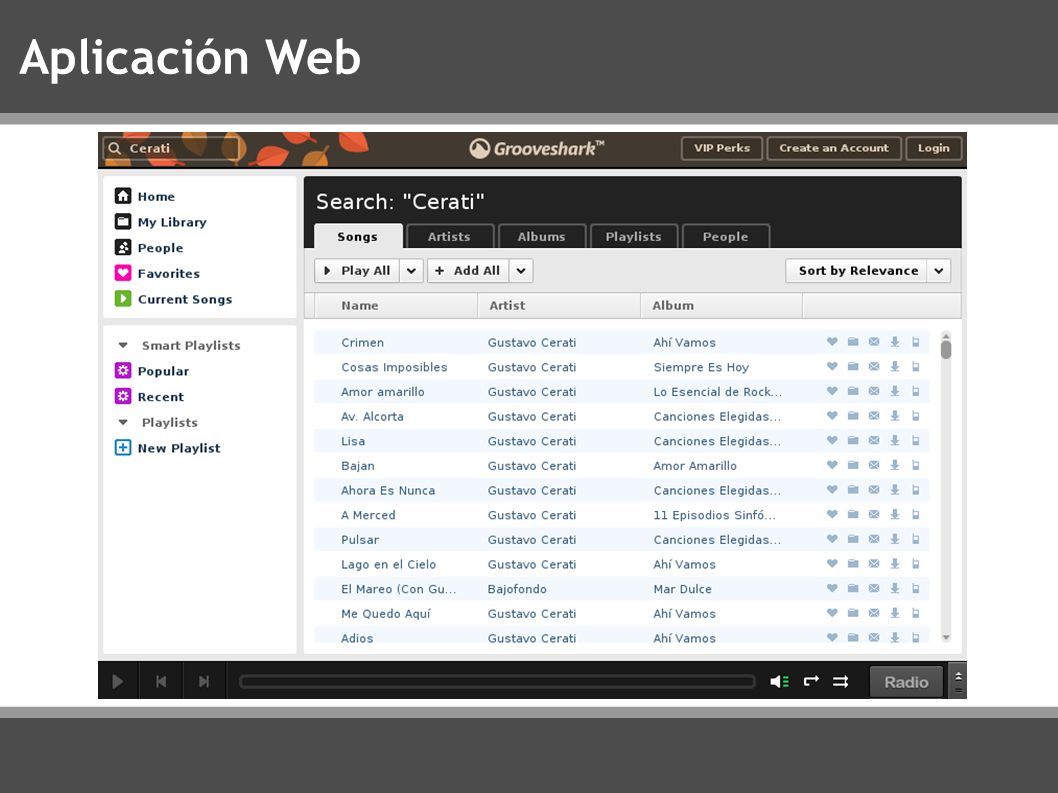1058x793 pixels.
Task: Add Av. Alcorta to library folder icon
Action: click(853, 416)
